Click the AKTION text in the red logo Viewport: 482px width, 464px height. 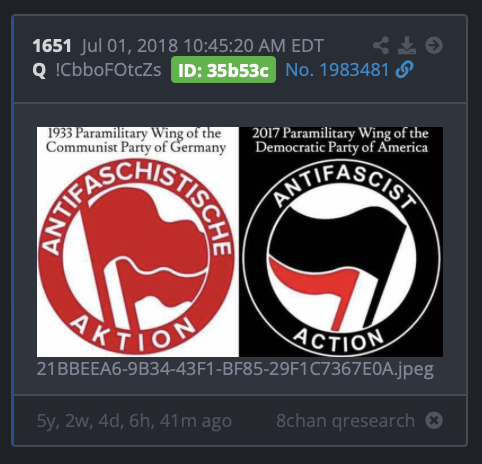tap(133, 334)
